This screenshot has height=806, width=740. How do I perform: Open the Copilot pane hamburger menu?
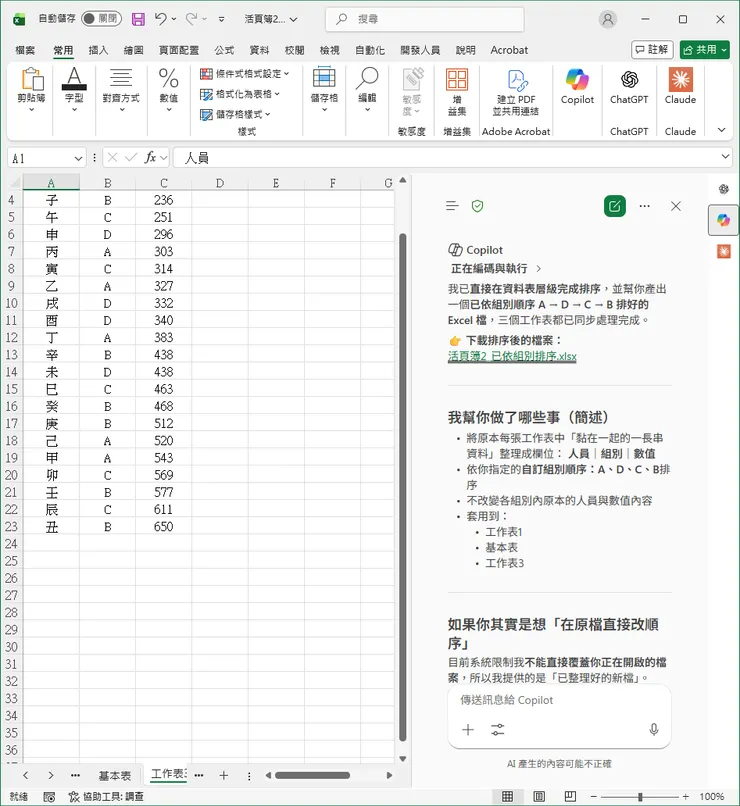point(452,206)
